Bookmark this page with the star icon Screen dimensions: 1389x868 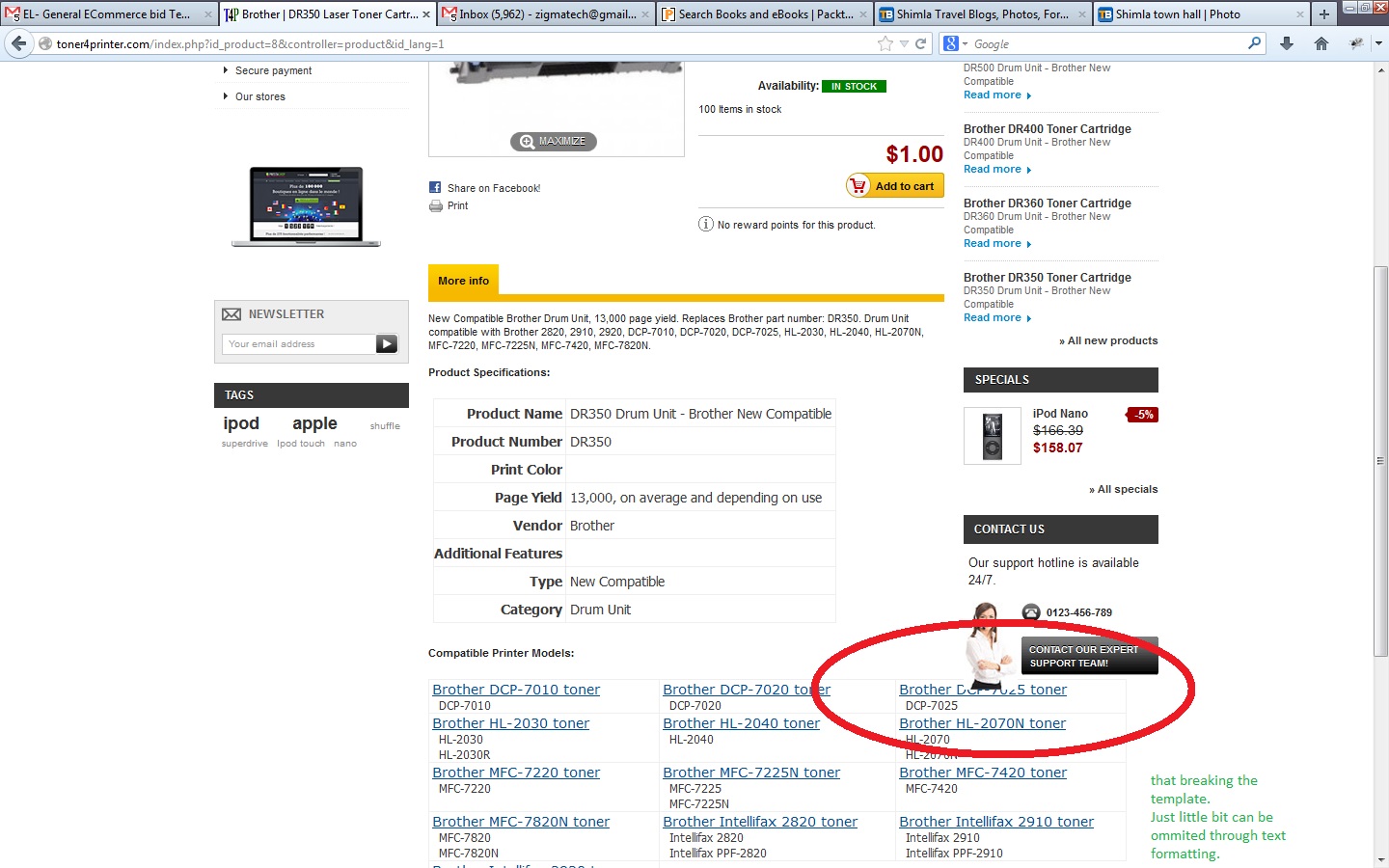coord(885,43)
